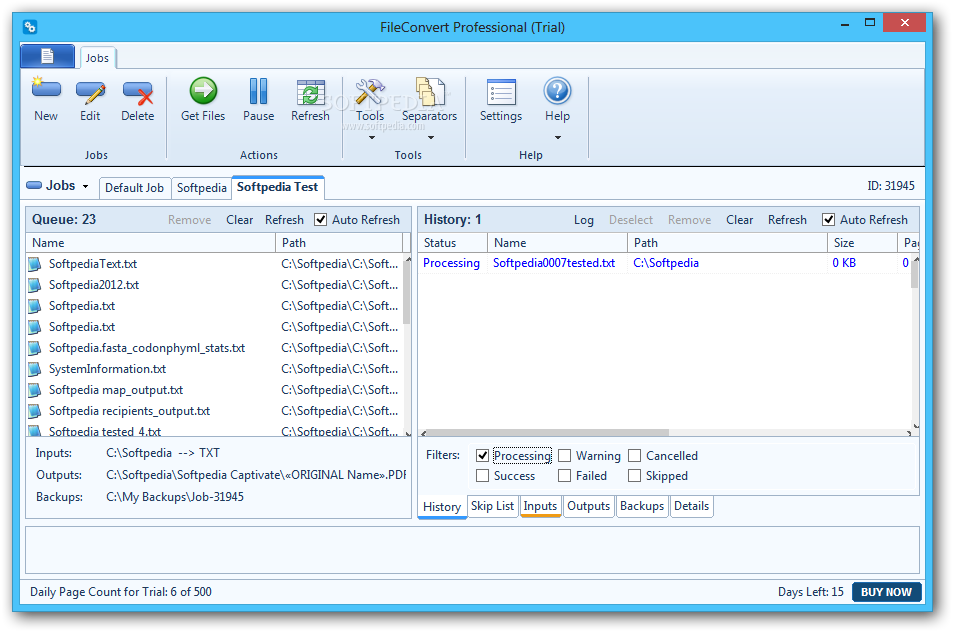This screenshot has height=632, width=953.
Task: Toggle History Auto Refresh checkbox
Action: (x=828, y=219)
